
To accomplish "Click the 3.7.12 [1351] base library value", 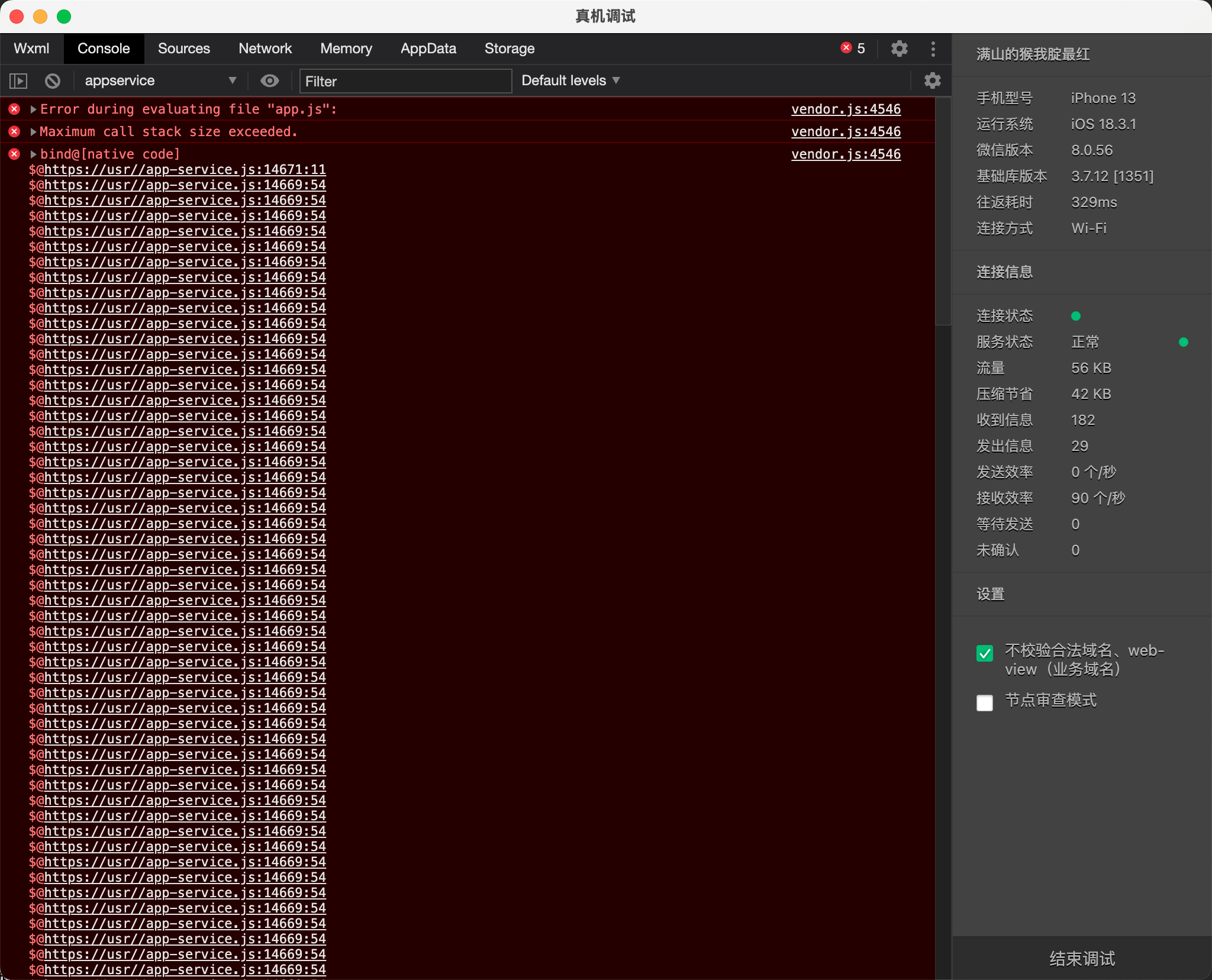I will pos(1112,176).
